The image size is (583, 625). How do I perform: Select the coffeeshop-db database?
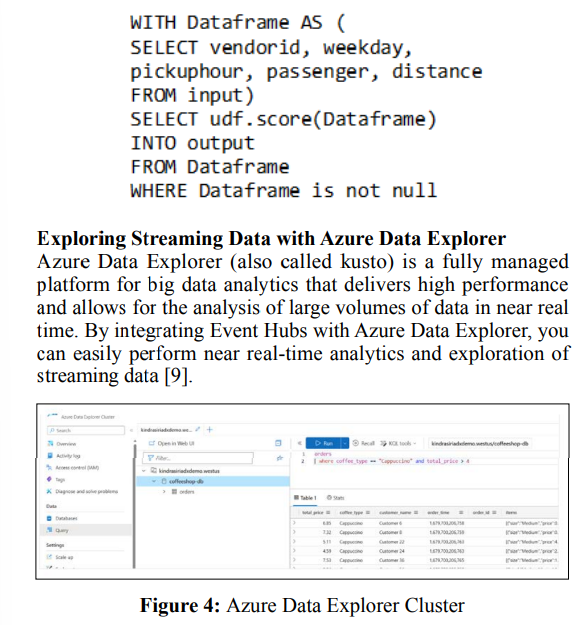pos(186,482)
